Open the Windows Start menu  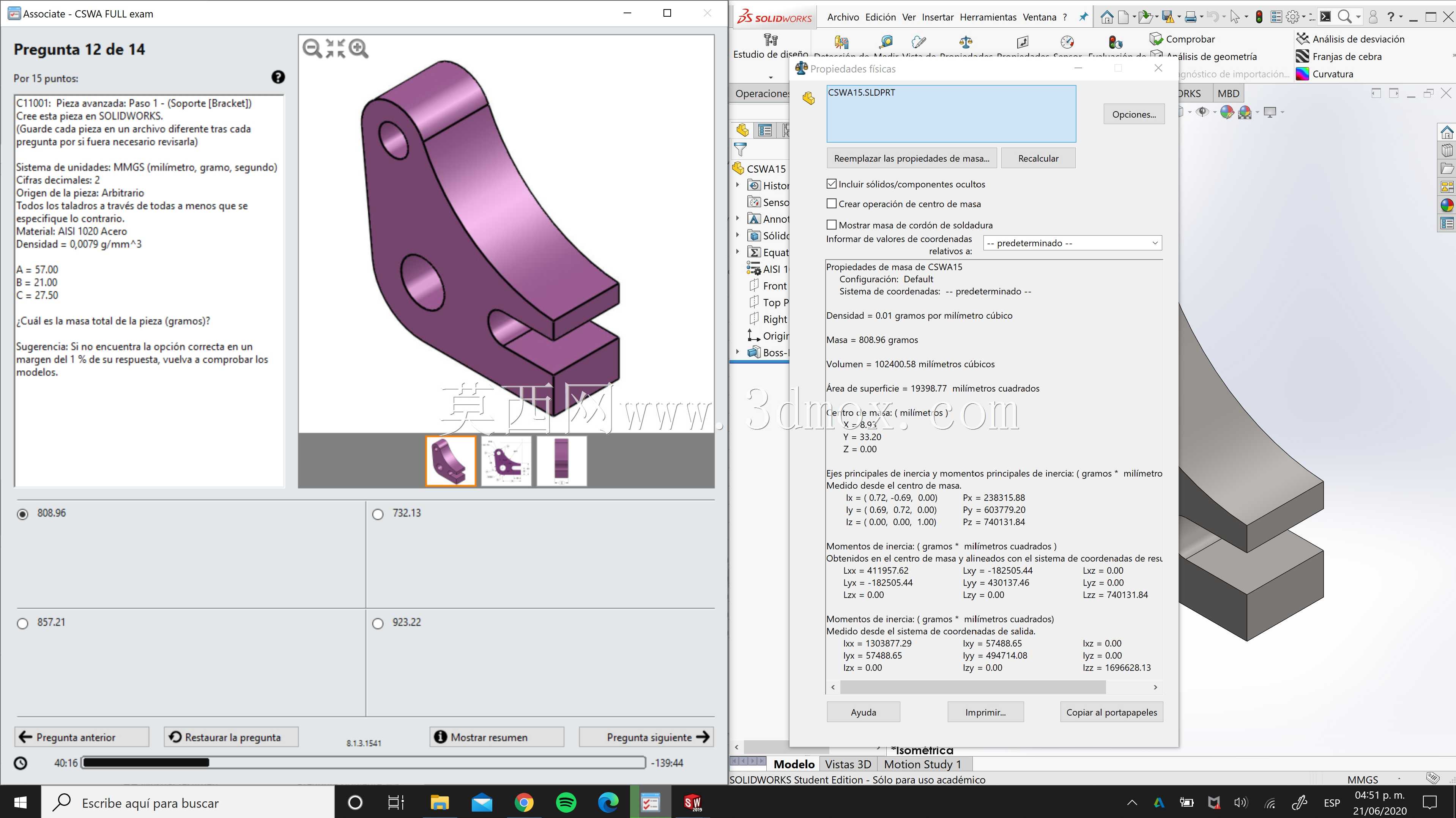[x=20, y=802]
